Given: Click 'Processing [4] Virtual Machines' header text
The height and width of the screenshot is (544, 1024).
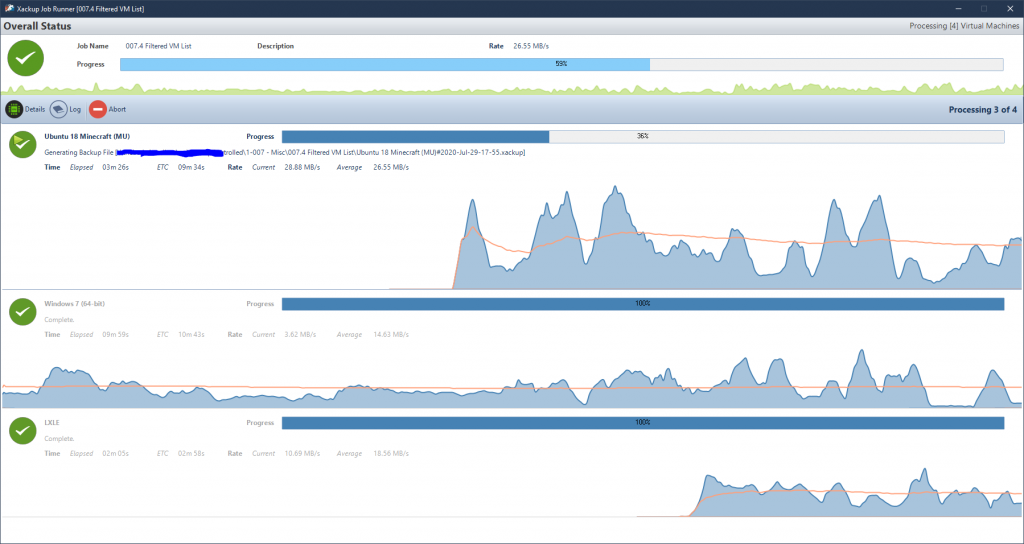Looking at the screenshot, I should pyautogui.click(x=964, y=26).
